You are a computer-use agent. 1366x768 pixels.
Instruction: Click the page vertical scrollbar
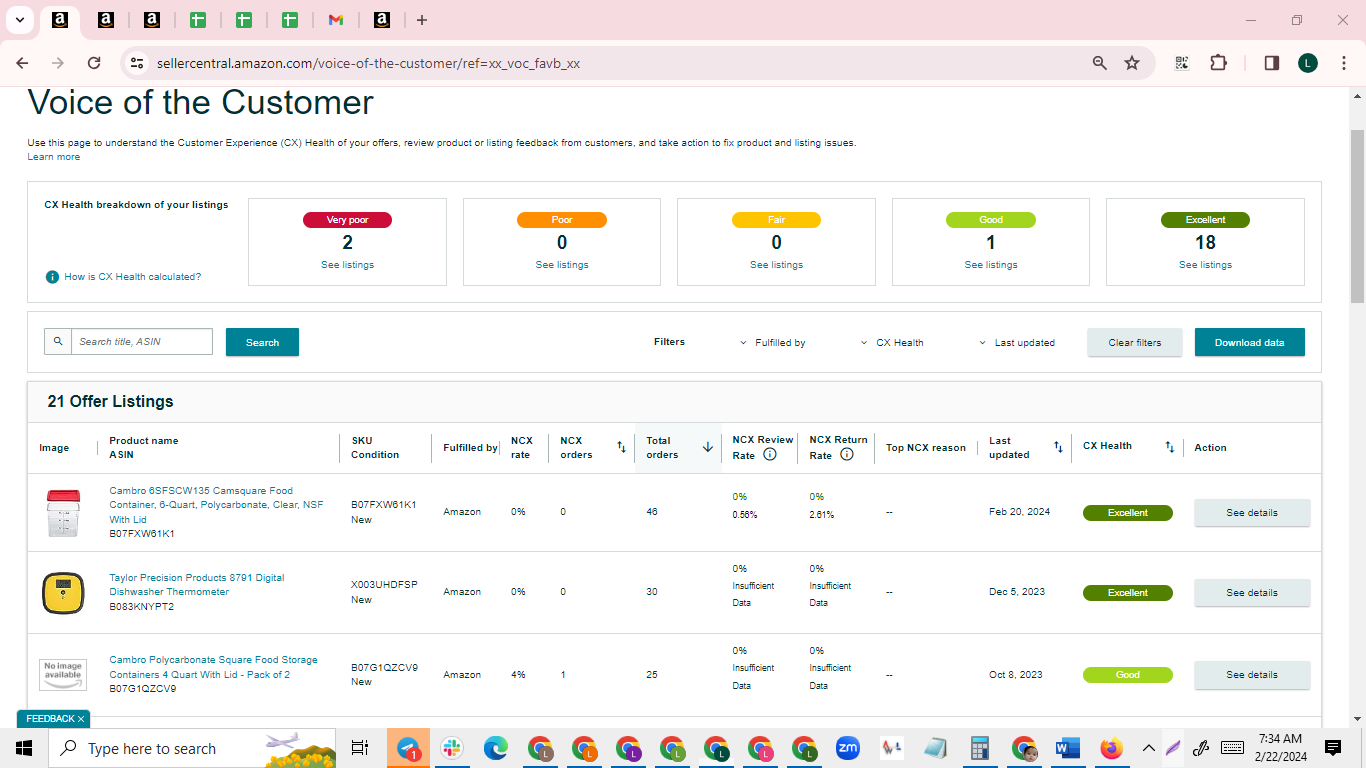pos(1357,215)
